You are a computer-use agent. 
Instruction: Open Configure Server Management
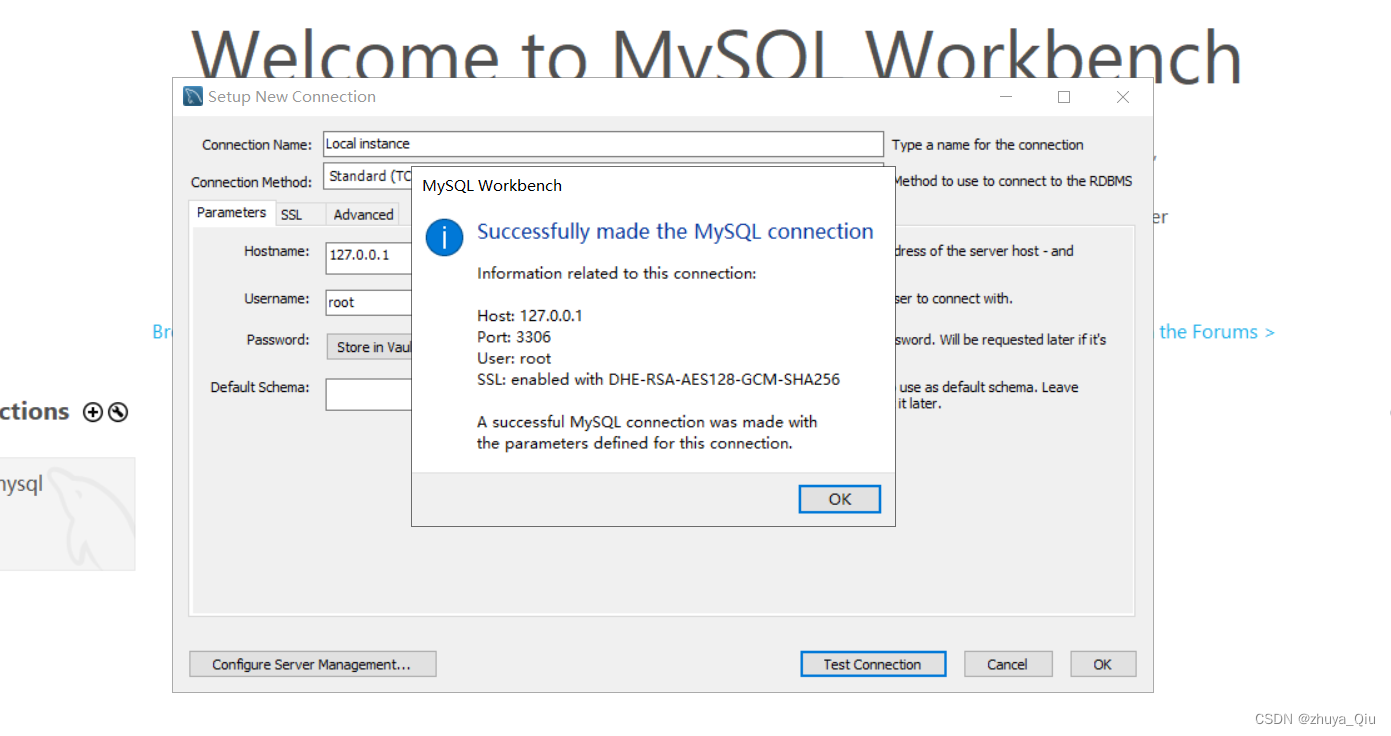pyautogui.click(x=312, y=664)
